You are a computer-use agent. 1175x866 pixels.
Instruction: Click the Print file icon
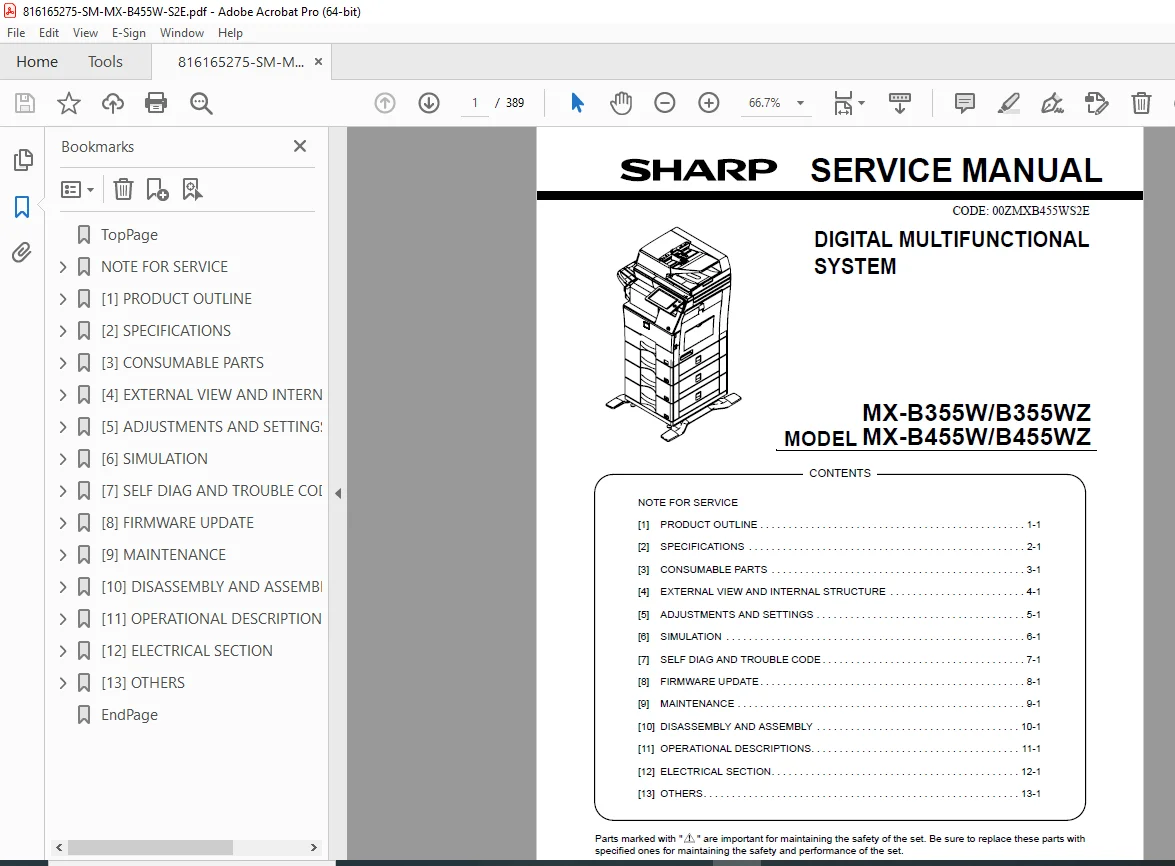coord(156,103)
